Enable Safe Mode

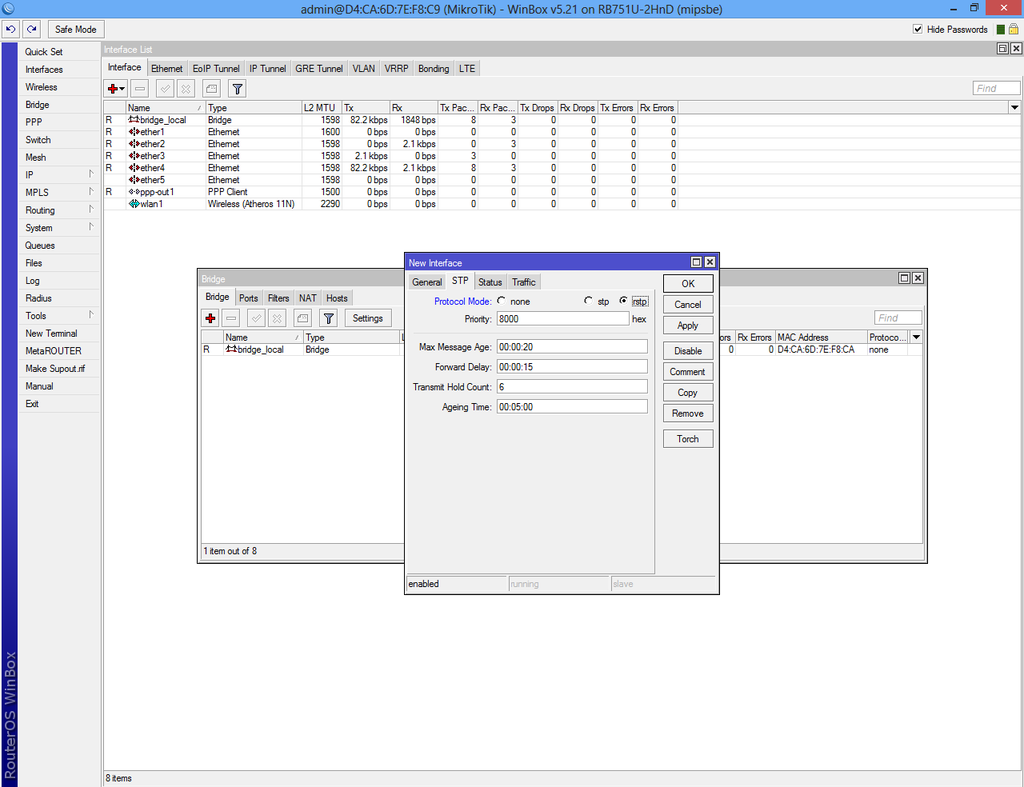pos(75,28)
